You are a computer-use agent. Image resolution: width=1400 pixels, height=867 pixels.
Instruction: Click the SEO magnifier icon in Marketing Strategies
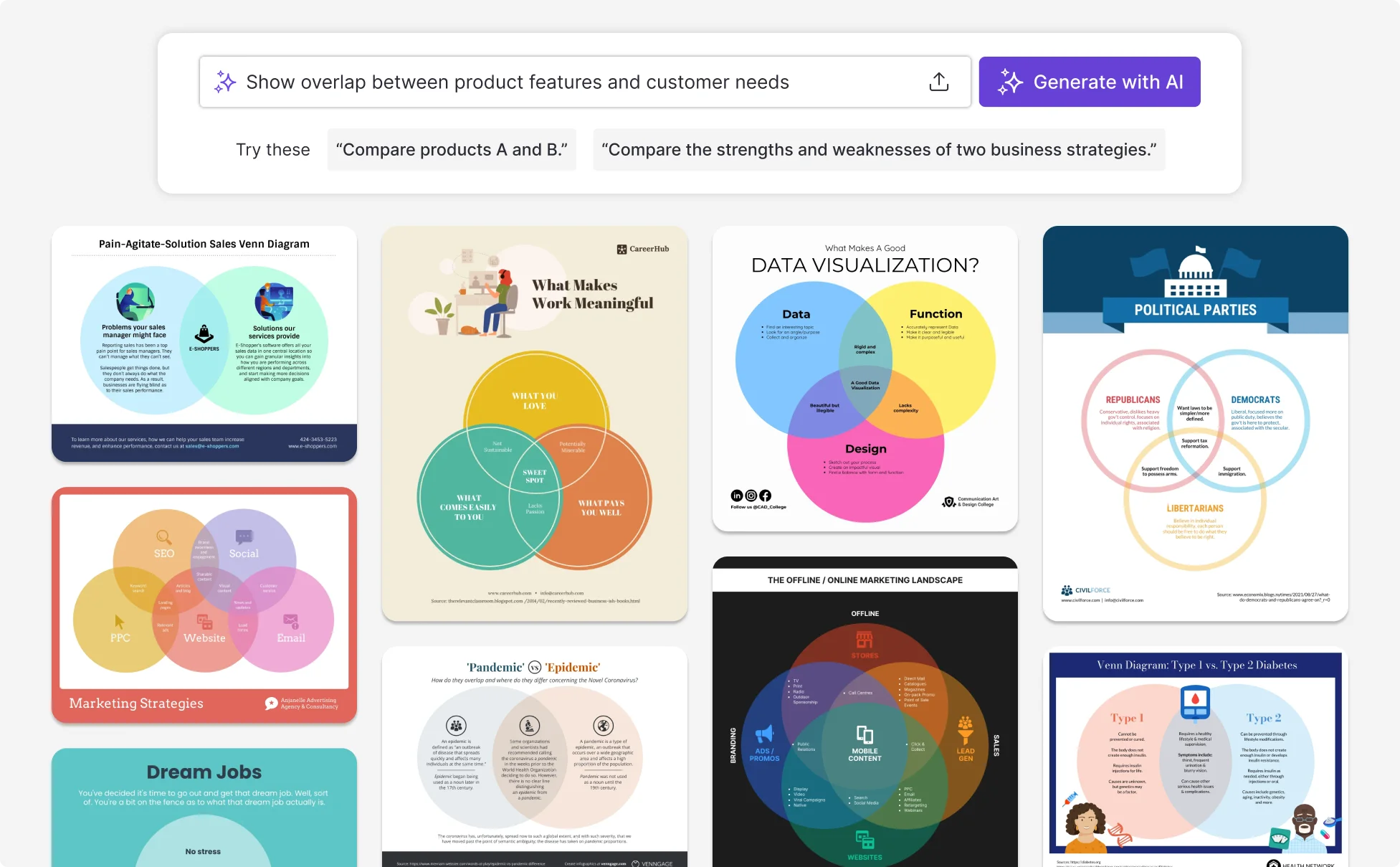(x=163, y=536)
